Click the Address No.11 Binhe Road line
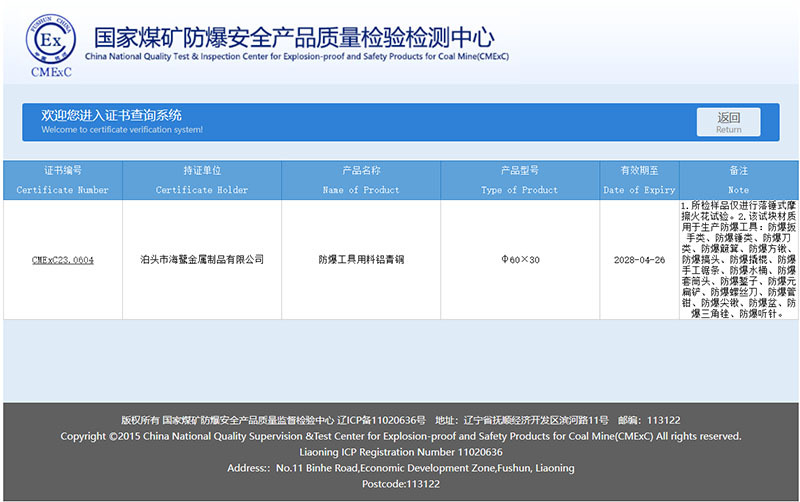The image size is (800, 502). (401, 468)
